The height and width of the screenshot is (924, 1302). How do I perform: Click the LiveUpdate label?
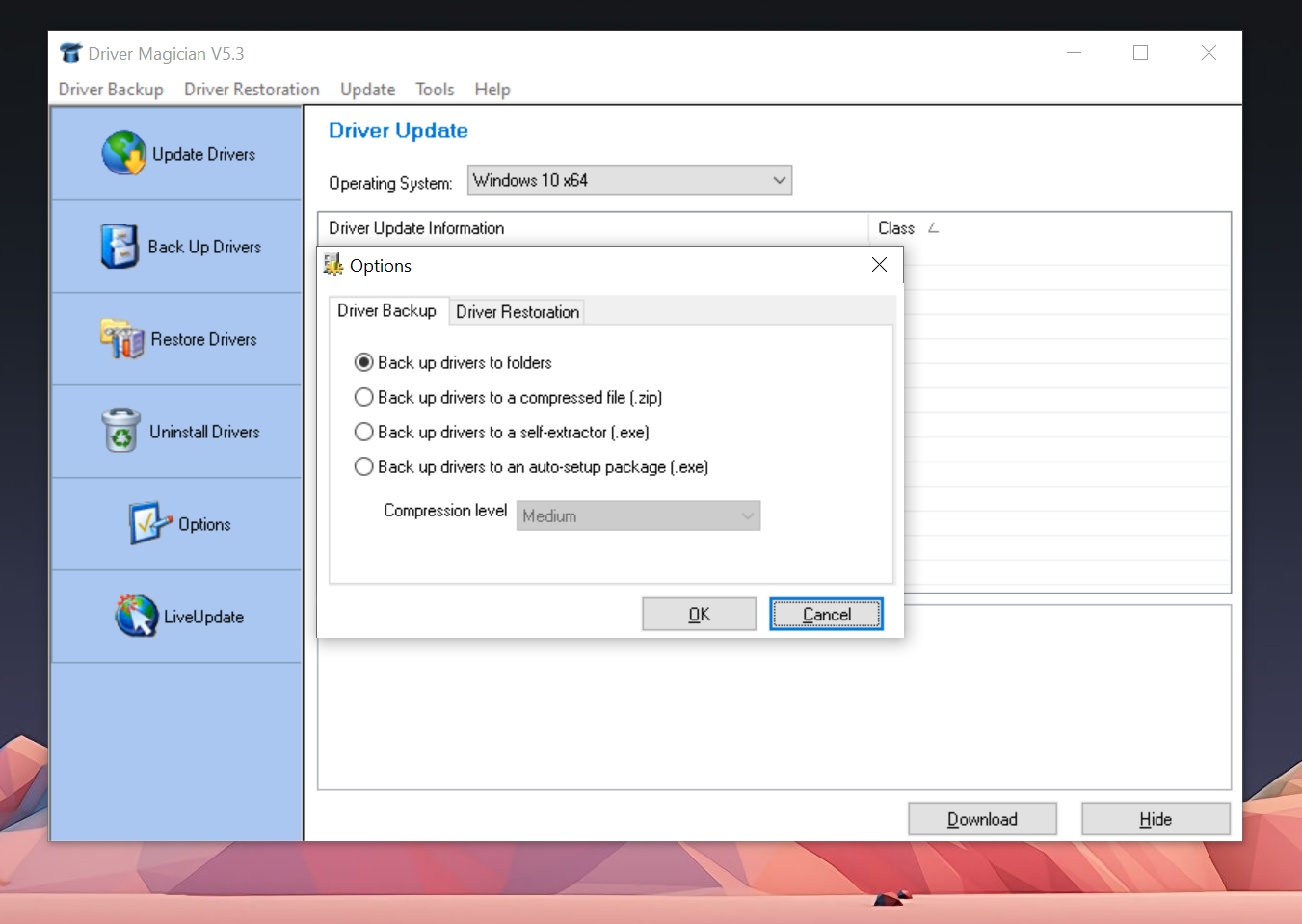click(x=203, y=617)
